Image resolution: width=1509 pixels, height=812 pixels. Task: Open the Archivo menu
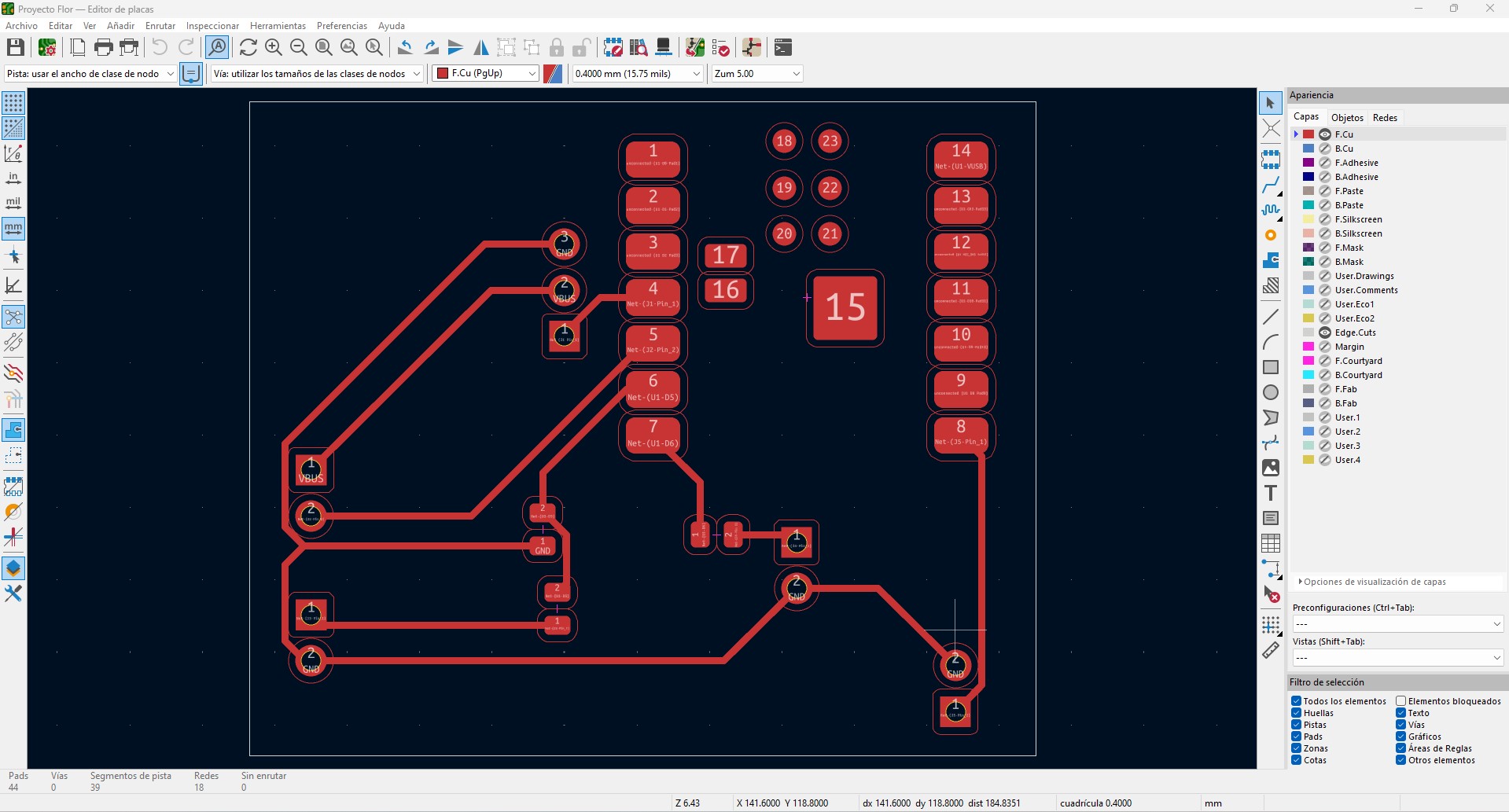coord(21,26)
